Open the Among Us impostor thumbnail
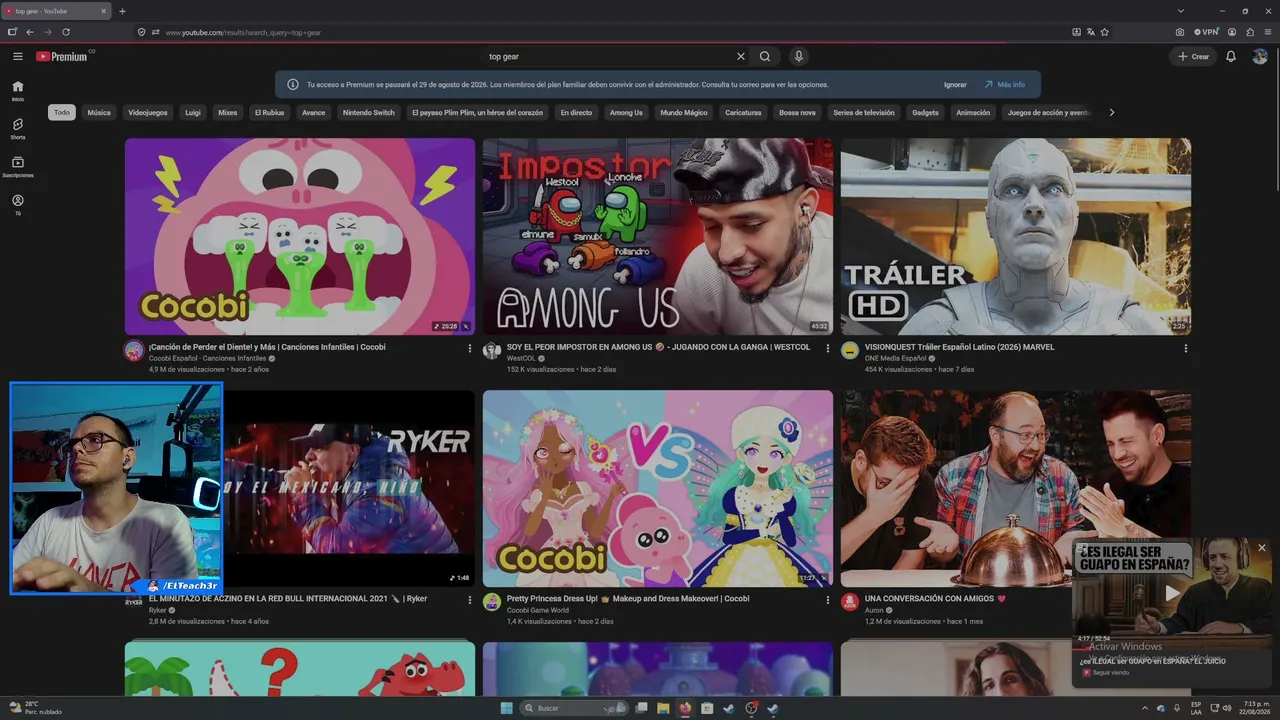The width and height of the screenshot is (1280, 720). coord(658,237)
